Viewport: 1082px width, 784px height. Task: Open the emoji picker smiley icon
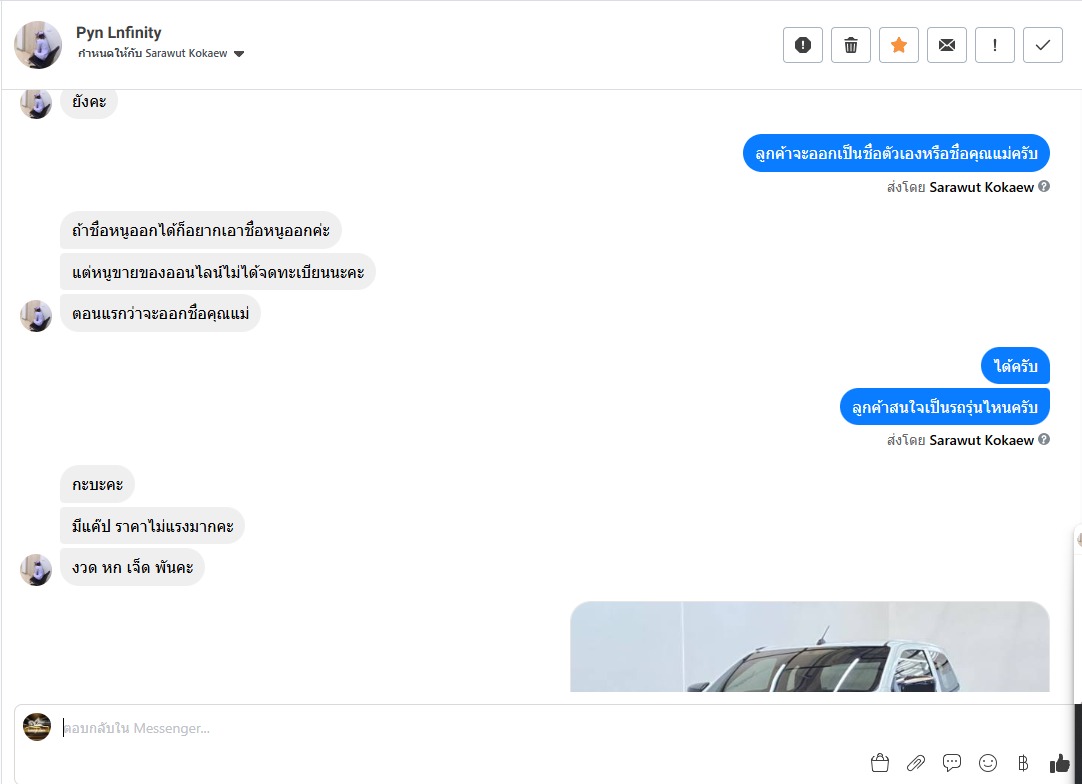(x=987, y=763)
